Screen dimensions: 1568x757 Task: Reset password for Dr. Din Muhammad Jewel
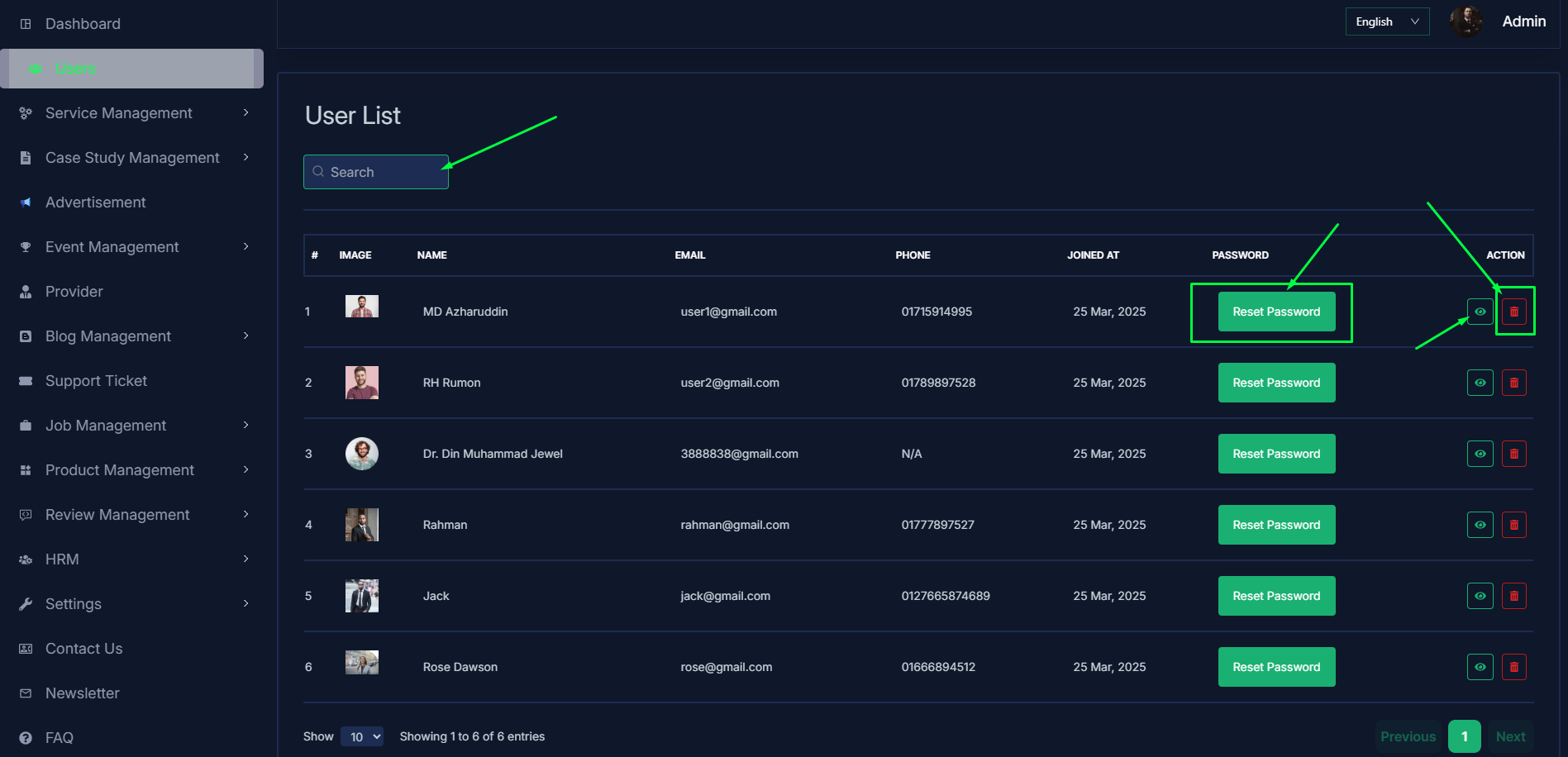(x=1277, y=454)
